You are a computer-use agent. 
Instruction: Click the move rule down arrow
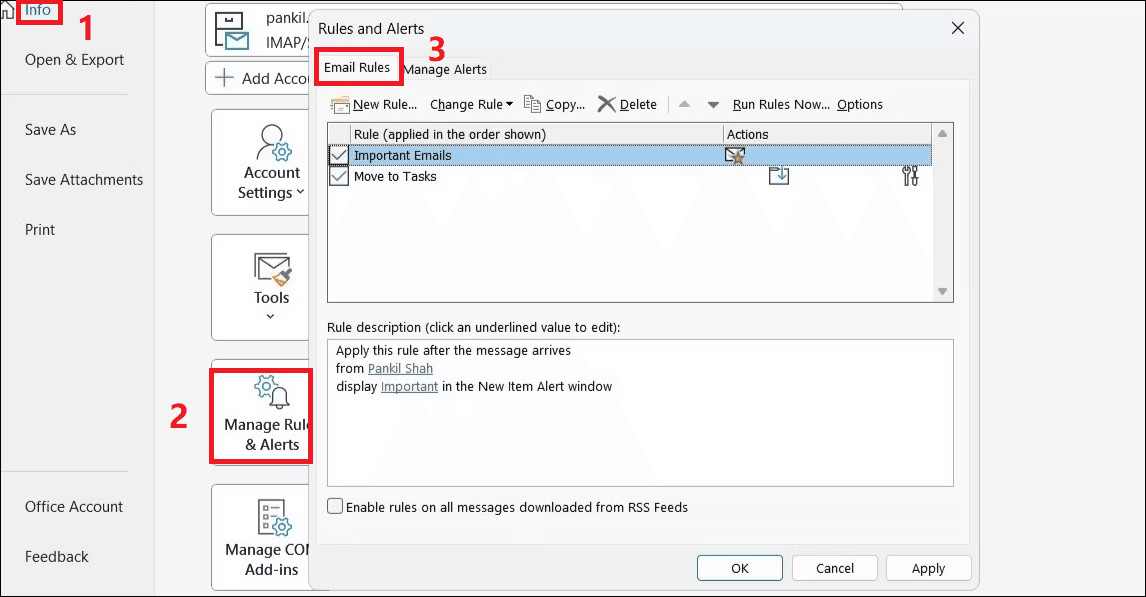714,104
